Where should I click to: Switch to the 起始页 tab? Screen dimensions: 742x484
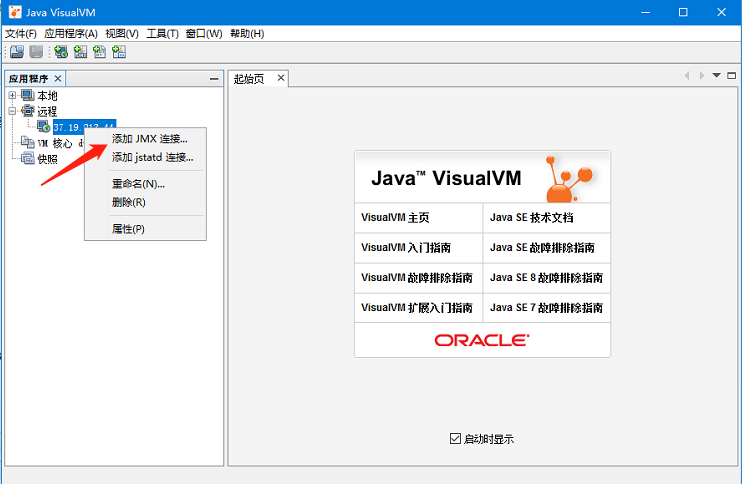coord(249,79)
